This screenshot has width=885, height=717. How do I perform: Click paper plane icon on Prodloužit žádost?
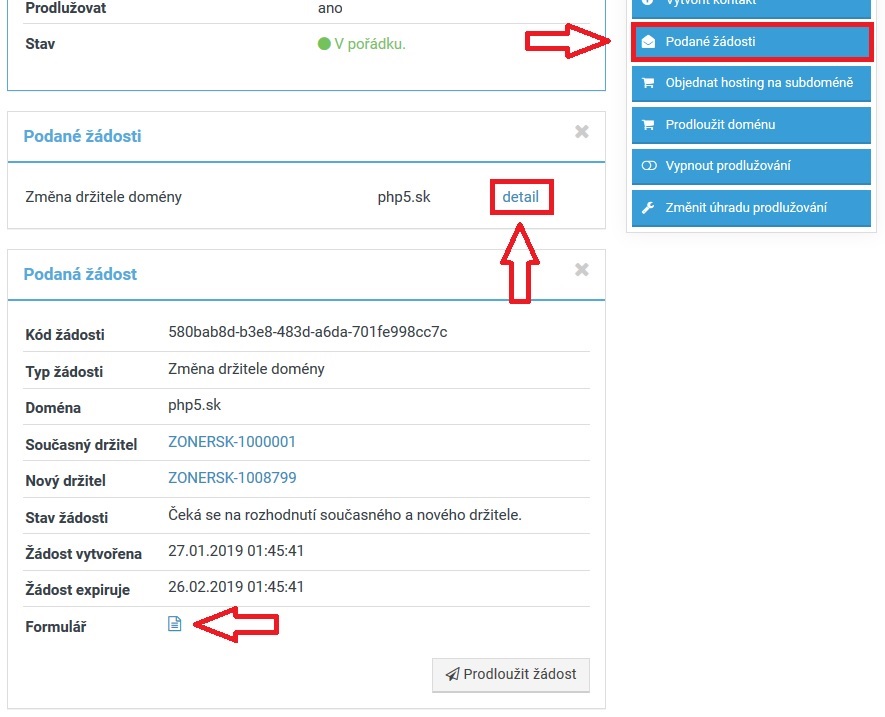click(452, 674)
